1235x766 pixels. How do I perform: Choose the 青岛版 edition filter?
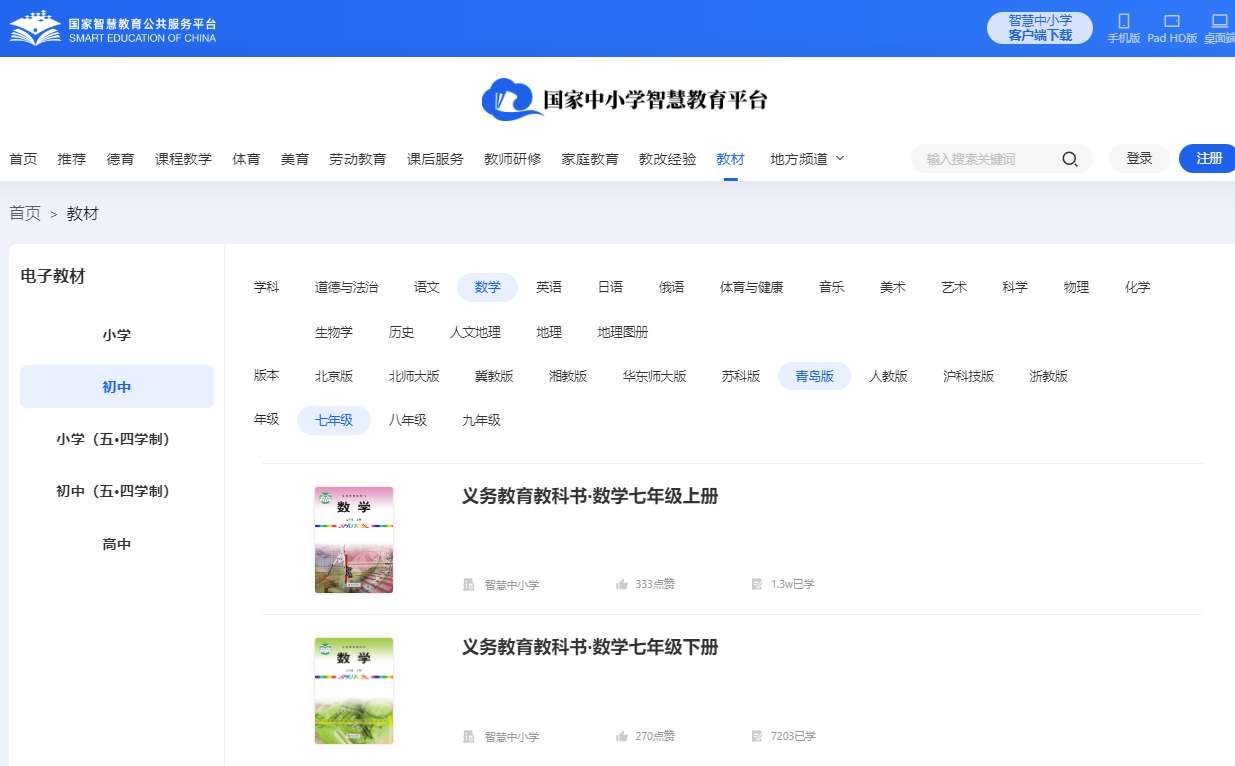tap(814, 376)
